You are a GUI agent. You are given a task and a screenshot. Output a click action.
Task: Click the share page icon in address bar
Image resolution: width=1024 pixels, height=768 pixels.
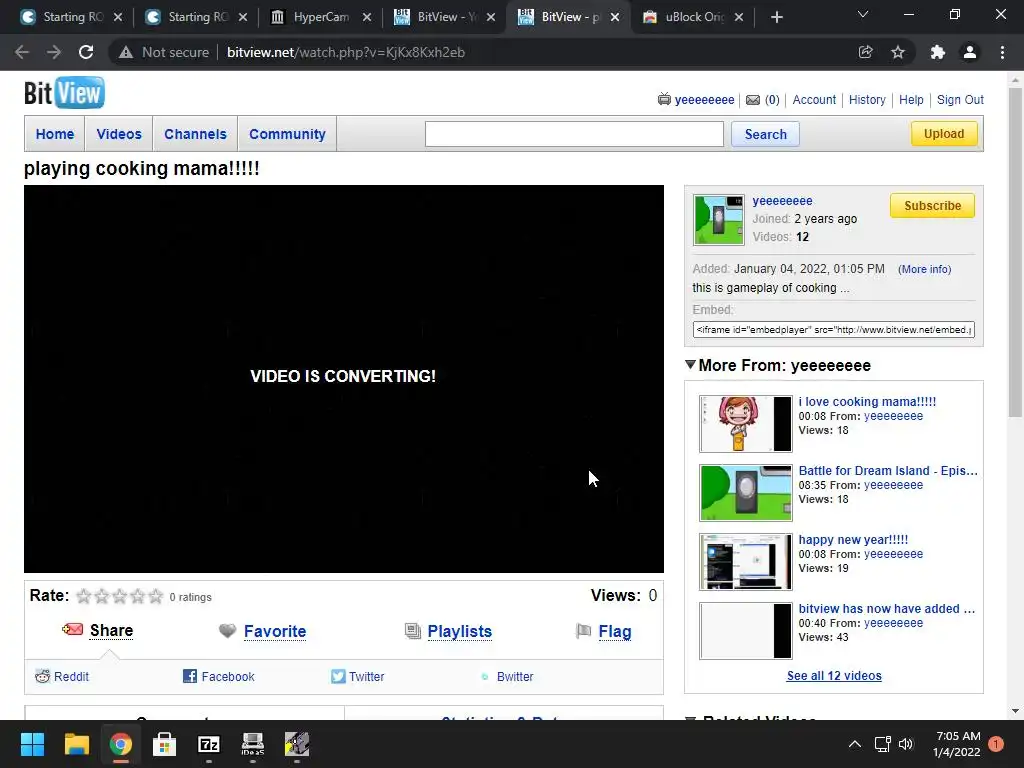pyautogui.click(x=865, y=52)
